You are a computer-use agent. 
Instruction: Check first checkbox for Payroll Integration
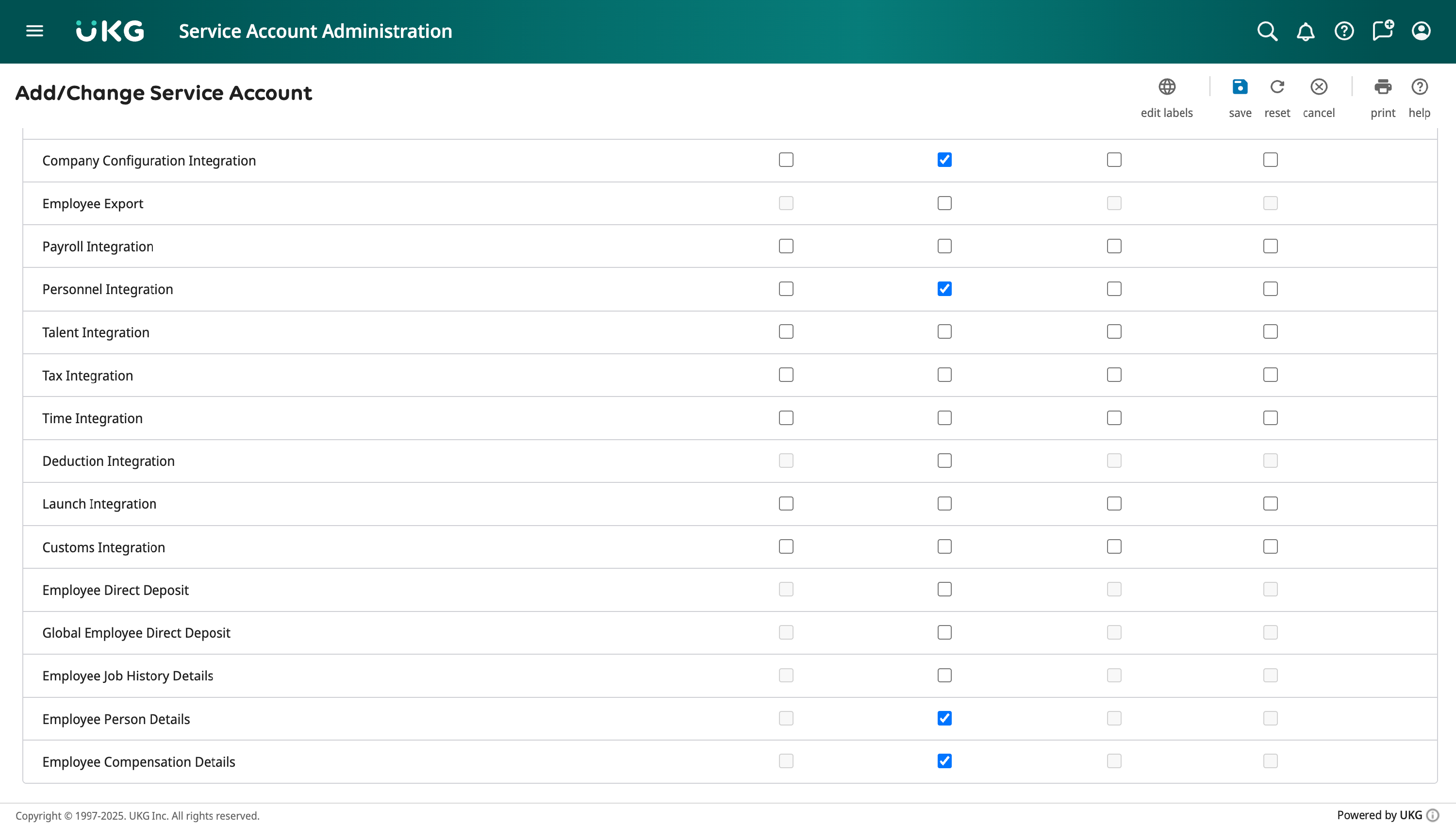(786, 246)
